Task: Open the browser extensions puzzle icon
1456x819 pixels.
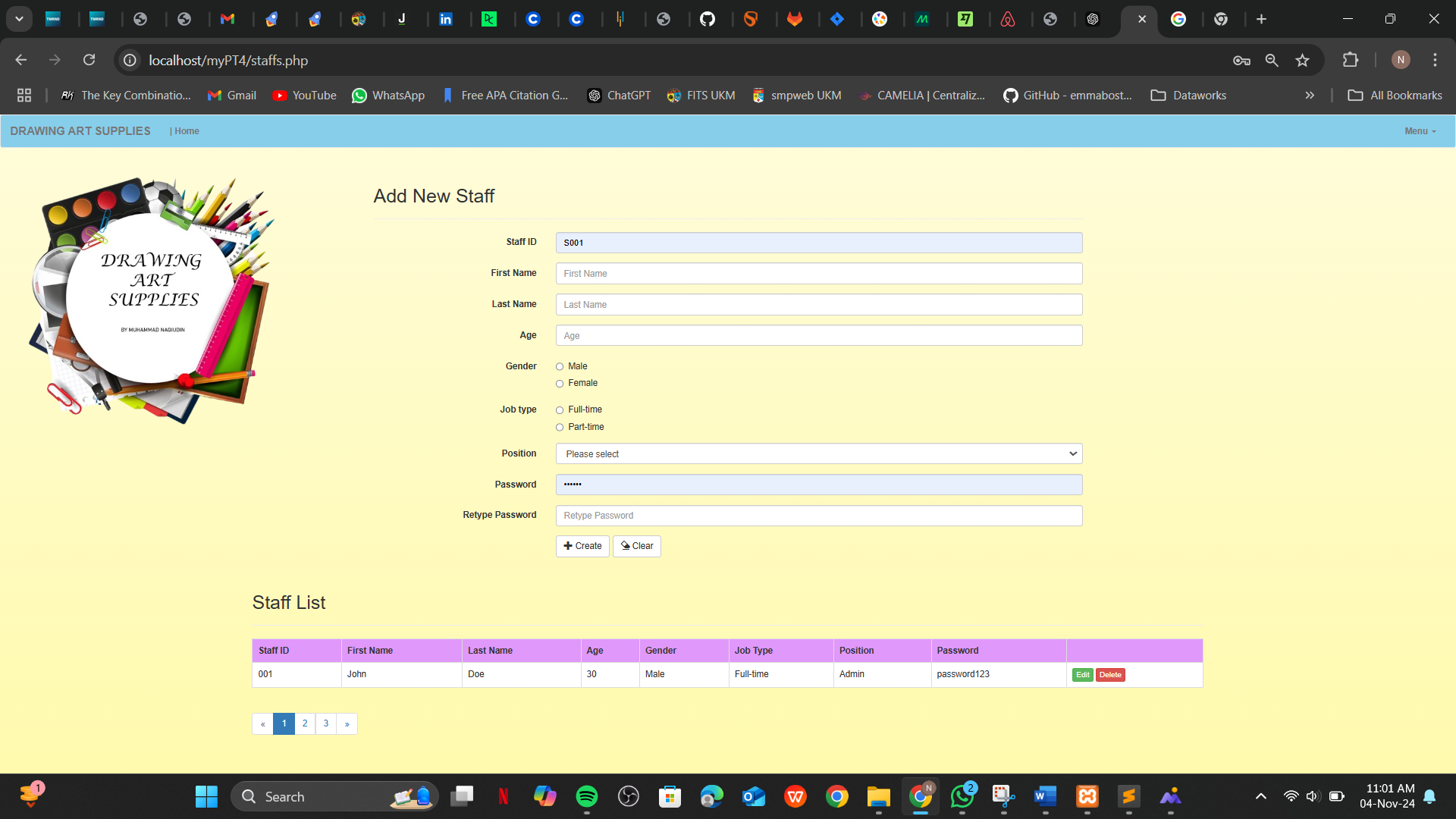Action: (1351, 60)
